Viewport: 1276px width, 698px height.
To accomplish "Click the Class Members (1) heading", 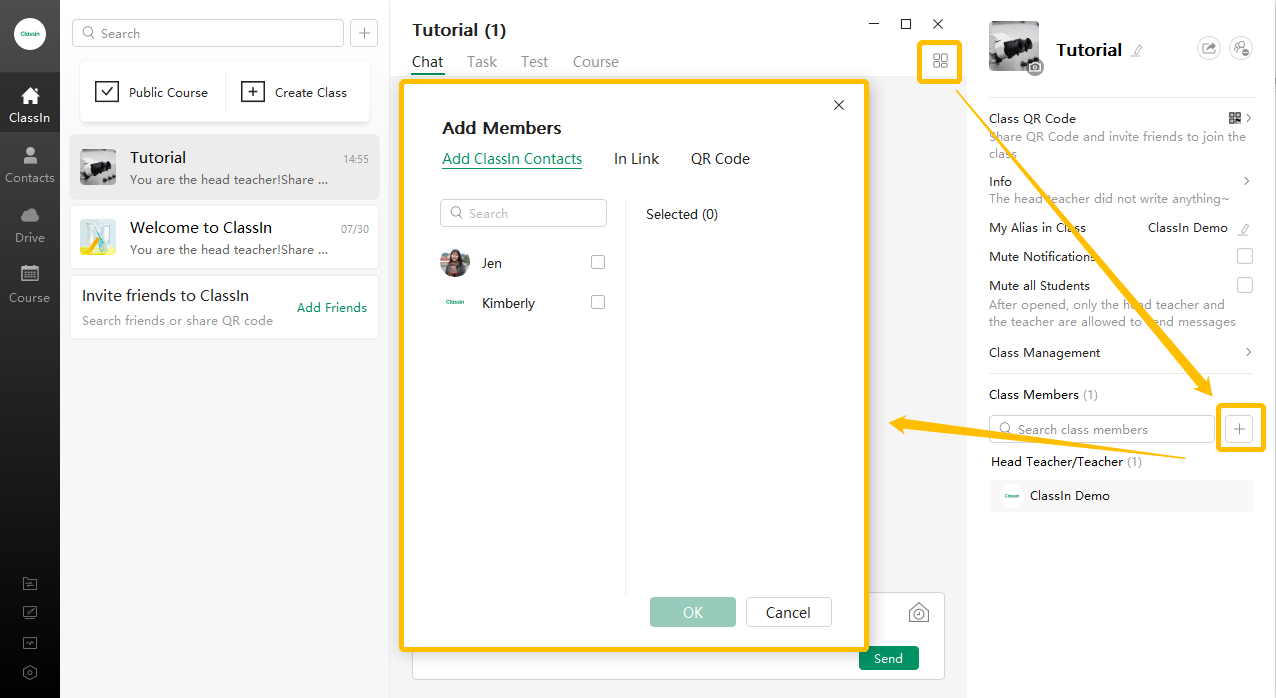I will point(1043,394).
